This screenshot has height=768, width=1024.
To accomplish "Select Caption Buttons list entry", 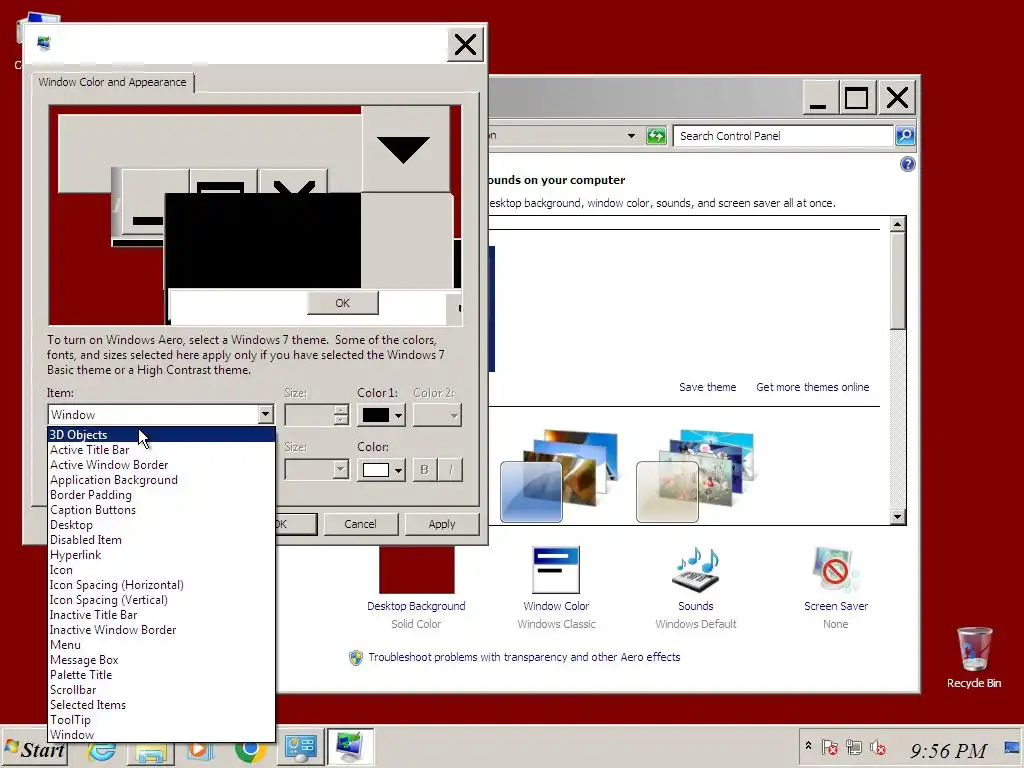I will [x=161, y=510].
